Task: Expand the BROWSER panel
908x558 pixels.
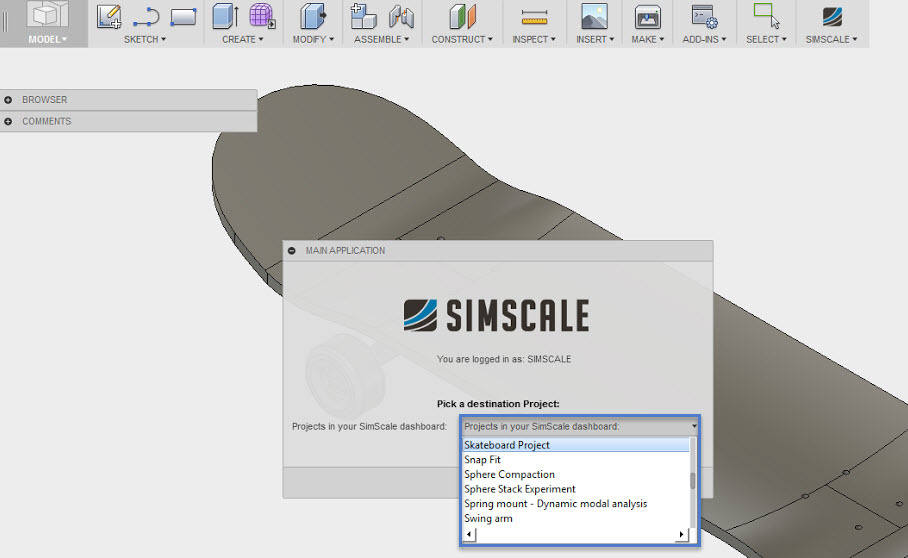Action: pos(9,100)
